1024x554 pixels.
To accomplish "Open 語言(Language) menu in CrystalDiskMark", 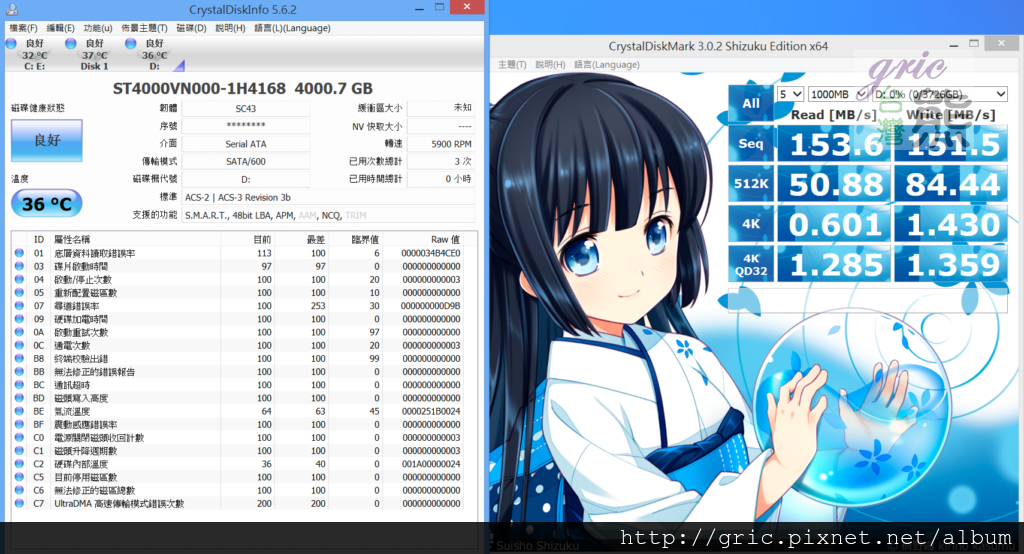I will (x=607, y=65).
